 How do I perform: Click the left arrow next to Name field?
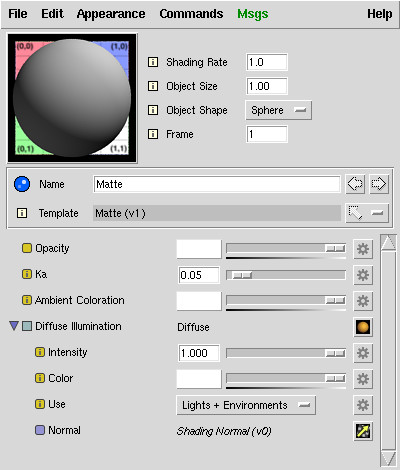pyautogui.click(x=355, y=184)
